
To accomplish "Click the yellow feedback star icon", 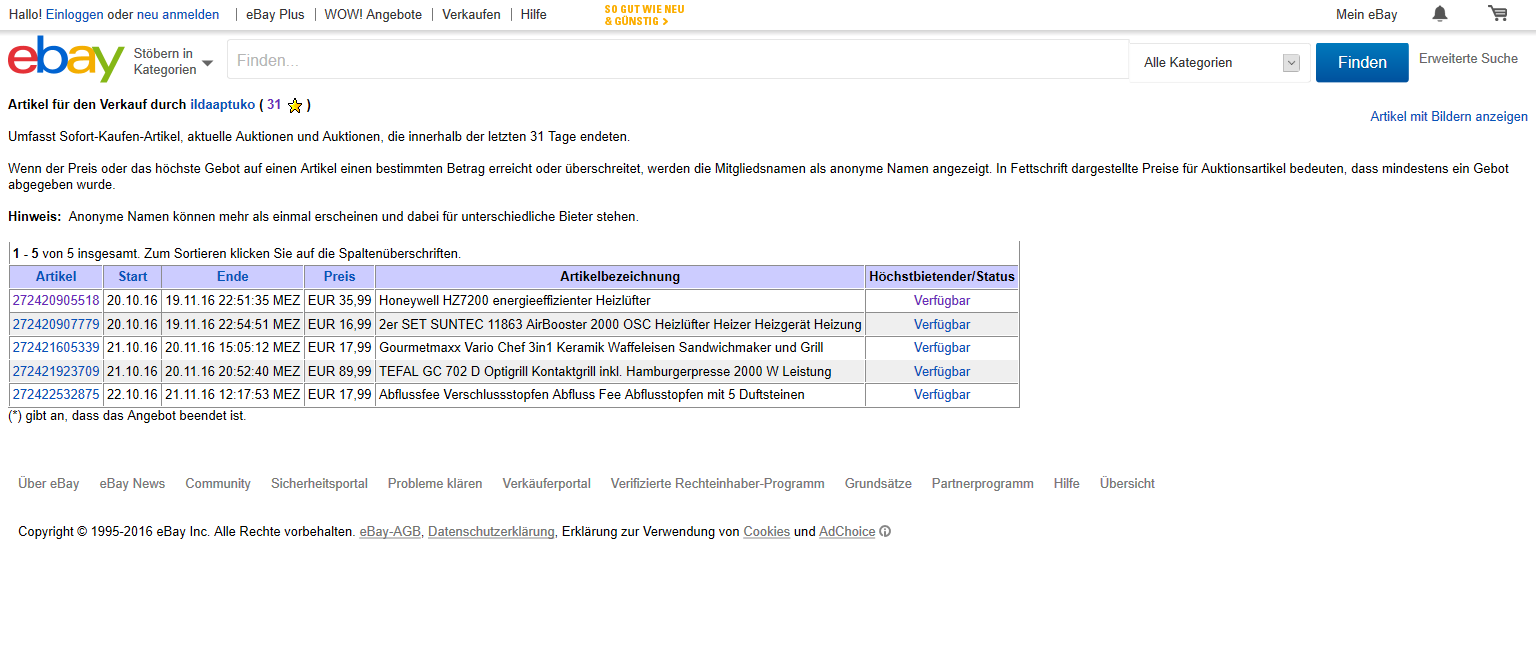I will click(x=295, y=105).
